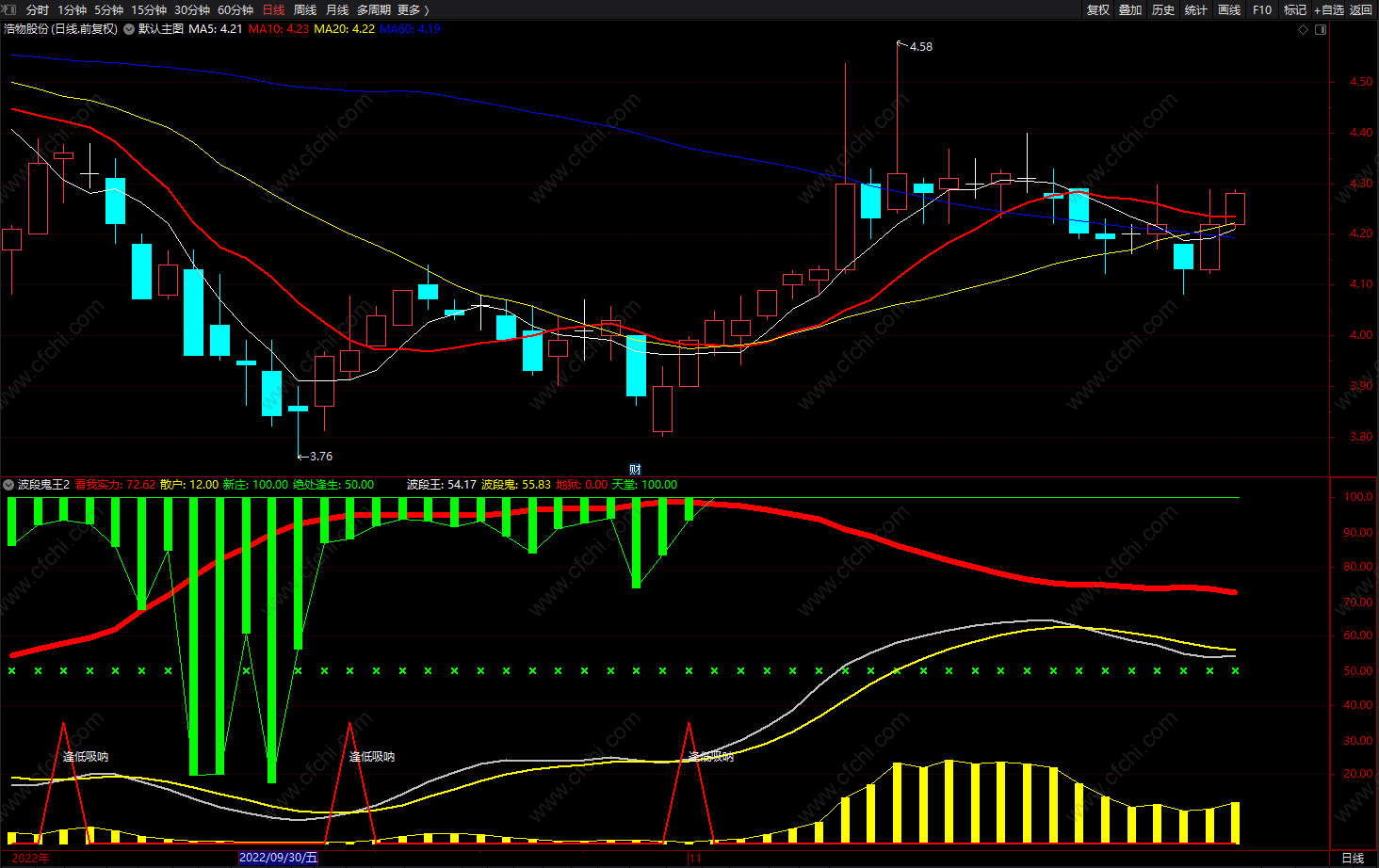This screenshot has height=868, width=1379.
Task: Click the MA60: 4.19 value
Action: coord(411,29)
